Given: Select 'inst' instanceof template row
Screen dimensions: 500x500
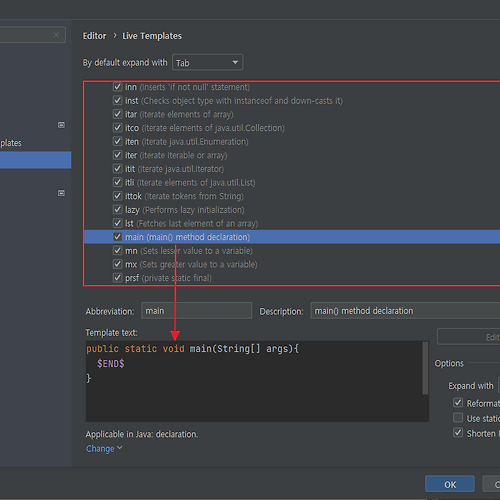Looking at the screenshot, I should pyautogui.click(x=234, y=101).
